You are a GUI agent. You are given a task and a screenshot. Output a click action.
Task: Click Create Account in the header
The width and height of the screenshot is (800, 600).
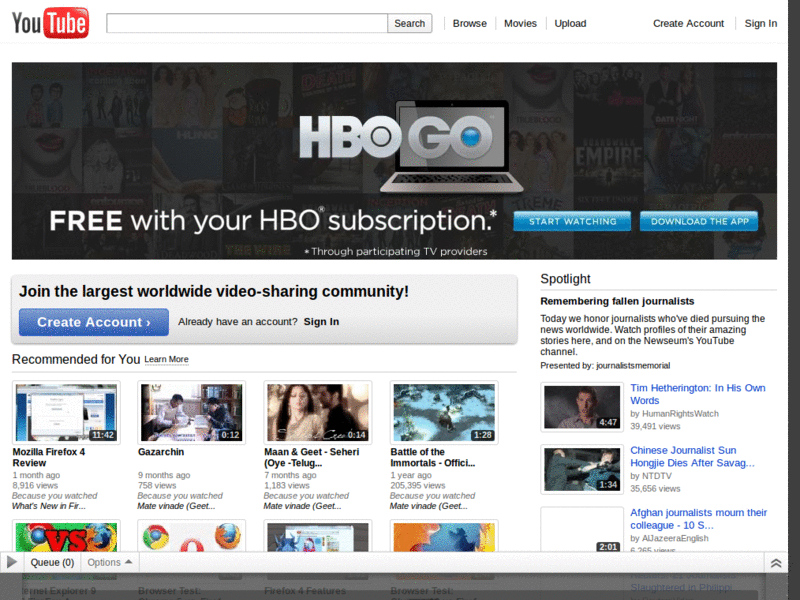pos(688,23)
